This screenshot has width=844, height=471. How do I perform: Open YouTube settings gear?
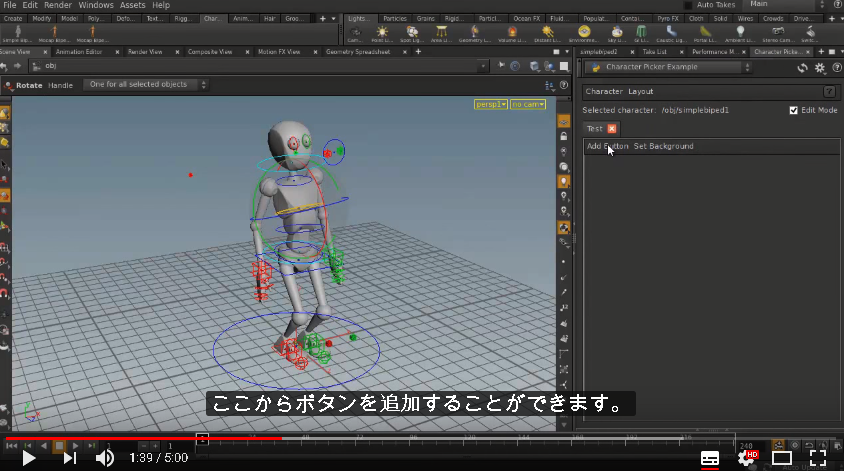pyautogui.click(x=746, y=458)
